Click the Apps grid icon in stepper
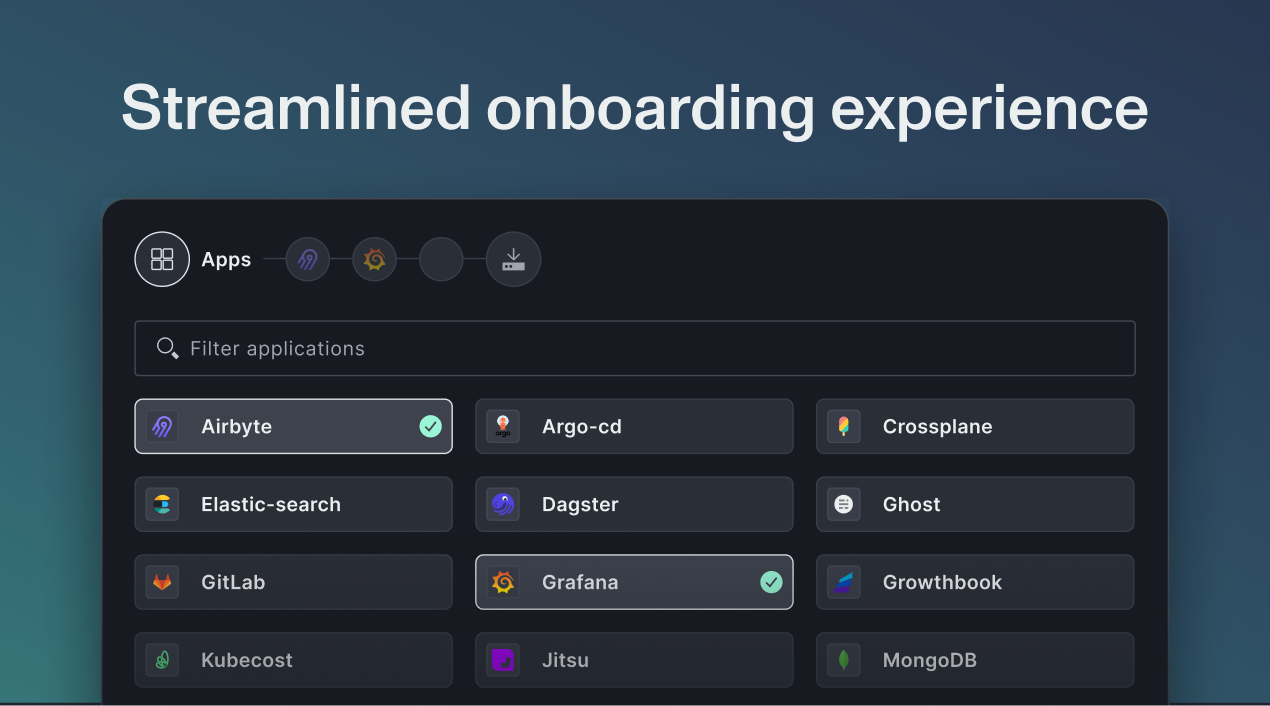1270x706 pixels. pos(162,259)
